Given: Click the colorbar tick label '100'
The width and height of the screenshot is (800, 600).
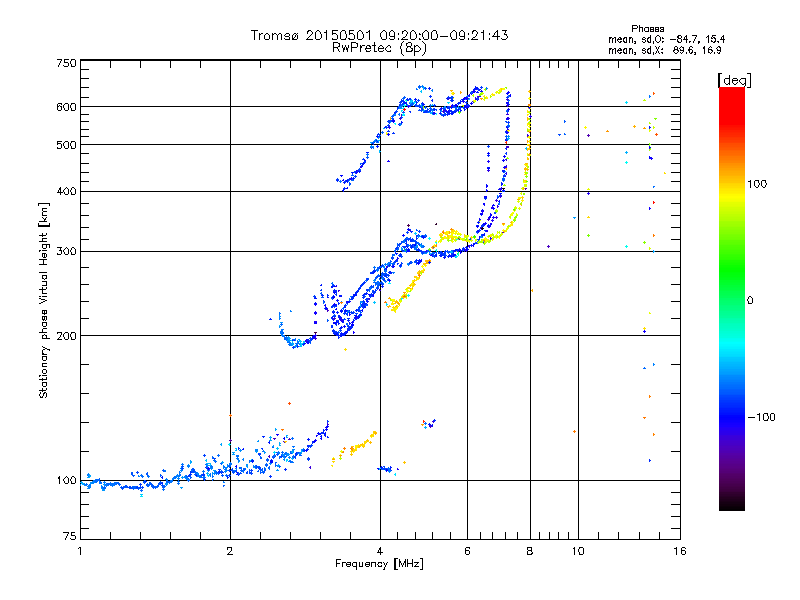Looking at the screenshot, I should point(757,184).
